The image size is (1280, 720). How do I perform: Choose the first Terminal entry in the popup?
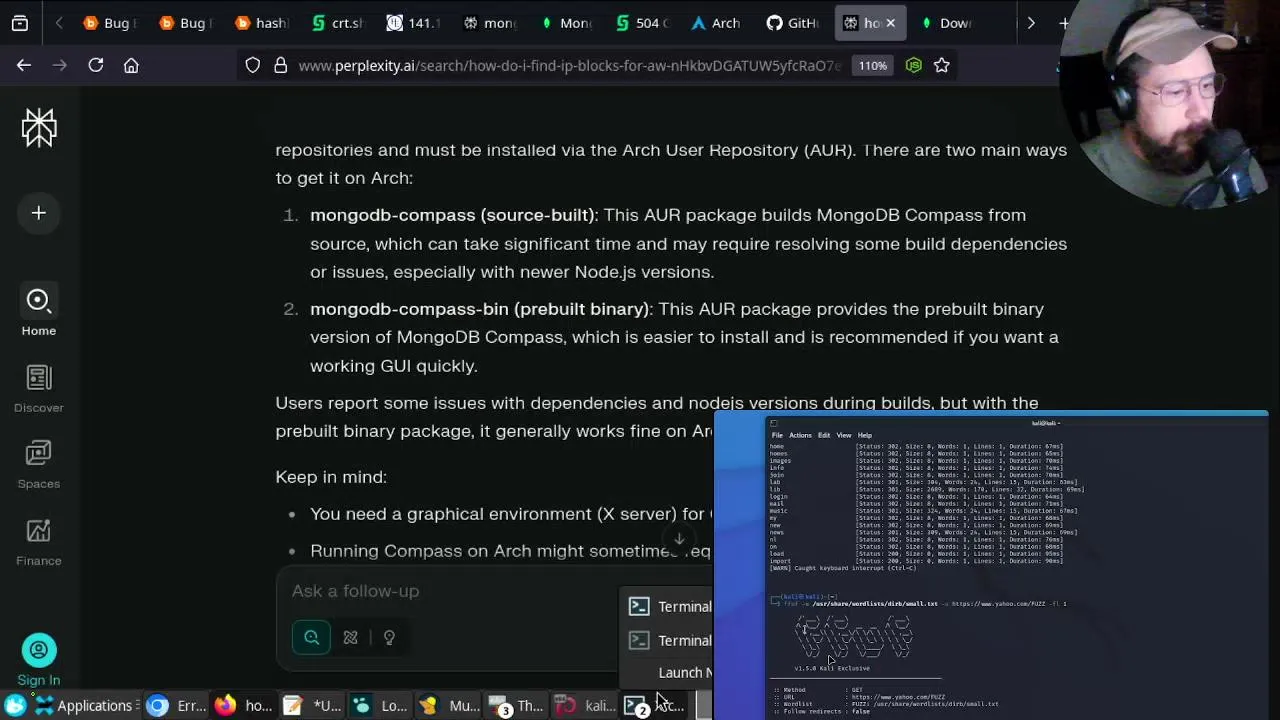tap(668, 606)
